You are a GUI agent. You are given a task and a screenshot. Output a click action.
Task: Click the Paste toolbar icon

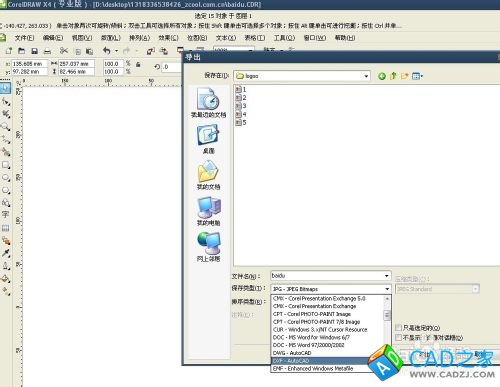pyautogui.click(x=89, y=51)
